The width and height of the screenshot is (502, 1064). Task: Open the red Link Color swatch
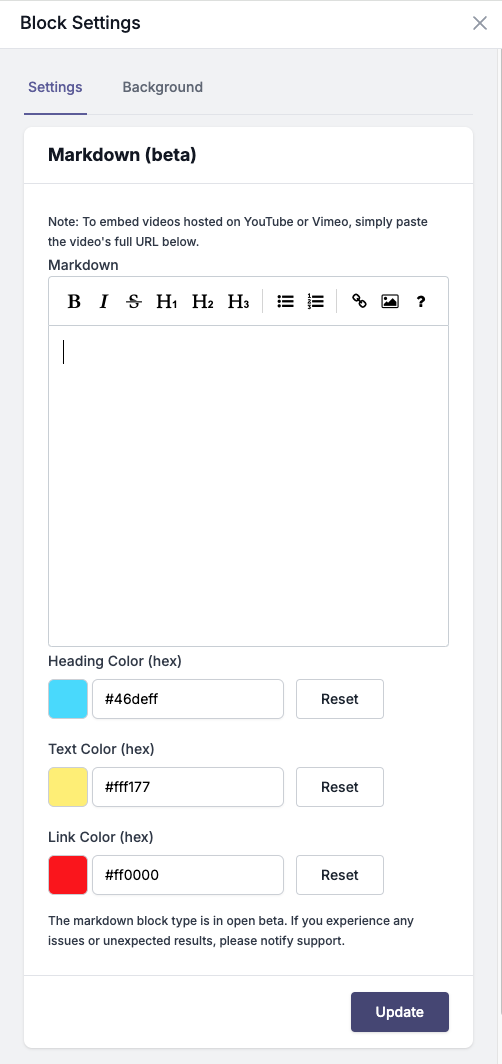[68, 875]
